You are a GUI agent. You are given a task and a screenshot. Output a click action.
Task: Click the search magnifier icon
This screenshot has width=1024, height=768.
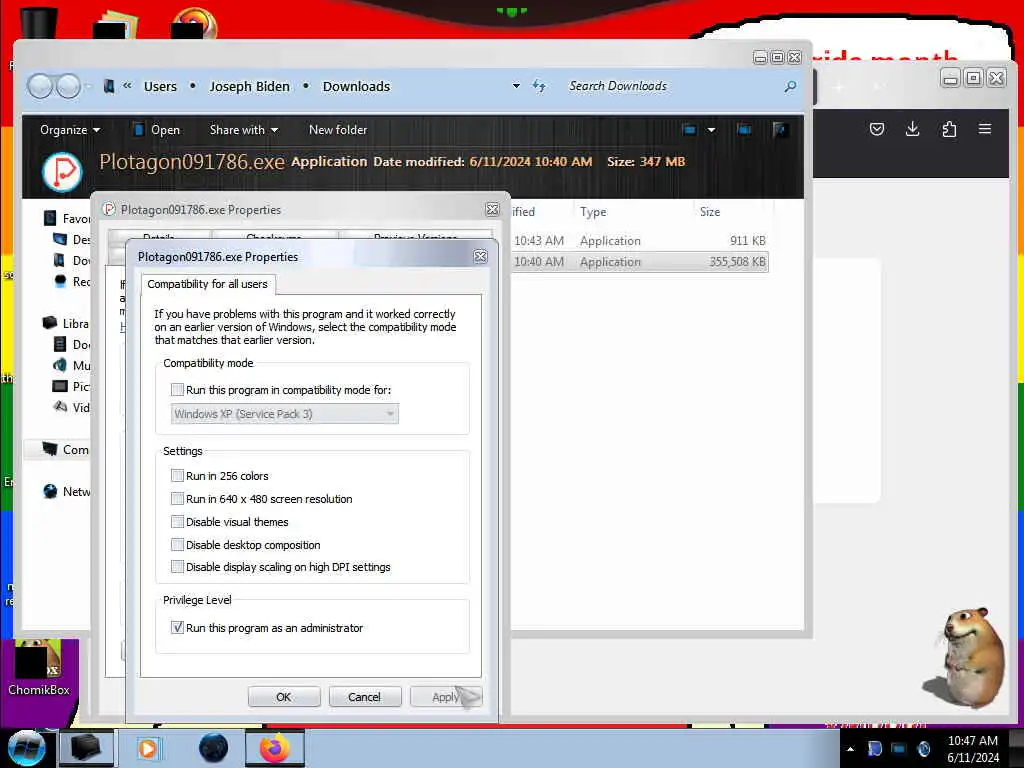click(x=790, y=86)
